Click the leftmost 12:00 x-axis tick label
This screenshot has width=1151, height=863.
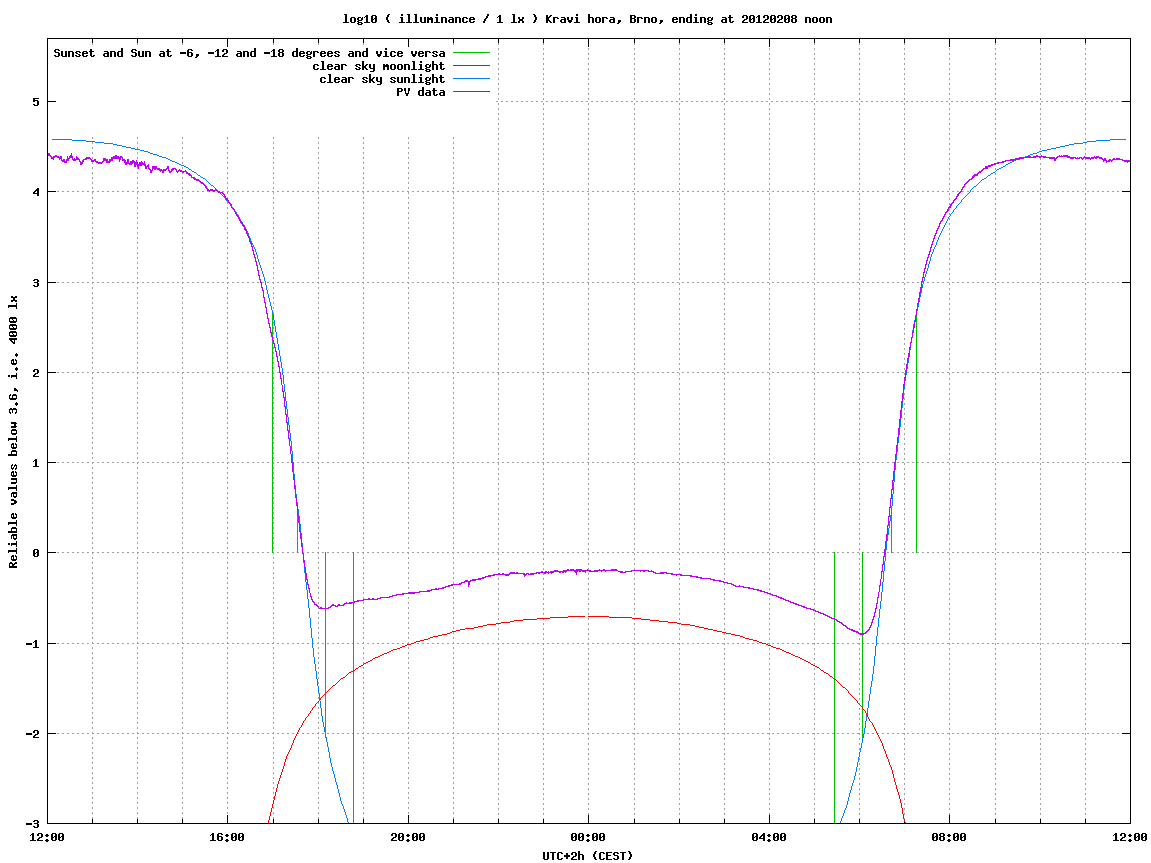(x=47, y=837)
